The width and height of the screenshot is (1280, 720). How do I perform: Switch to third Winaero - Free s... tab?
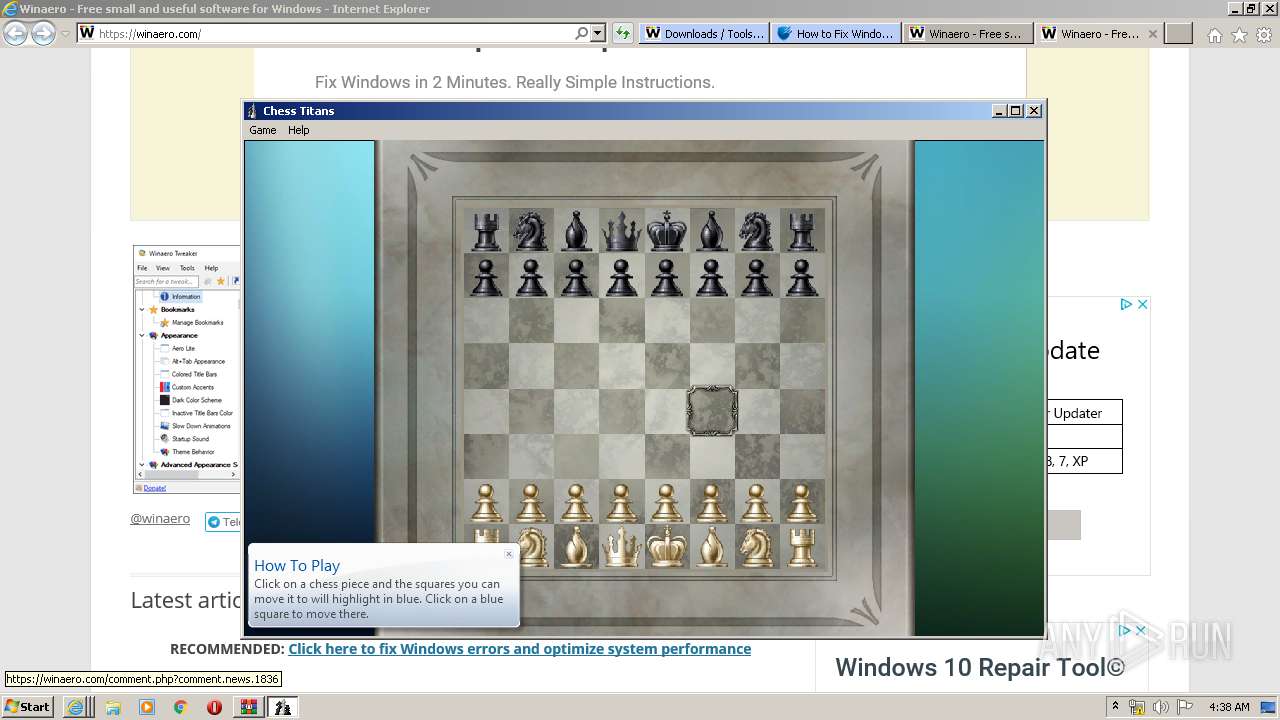click(968, 33)
